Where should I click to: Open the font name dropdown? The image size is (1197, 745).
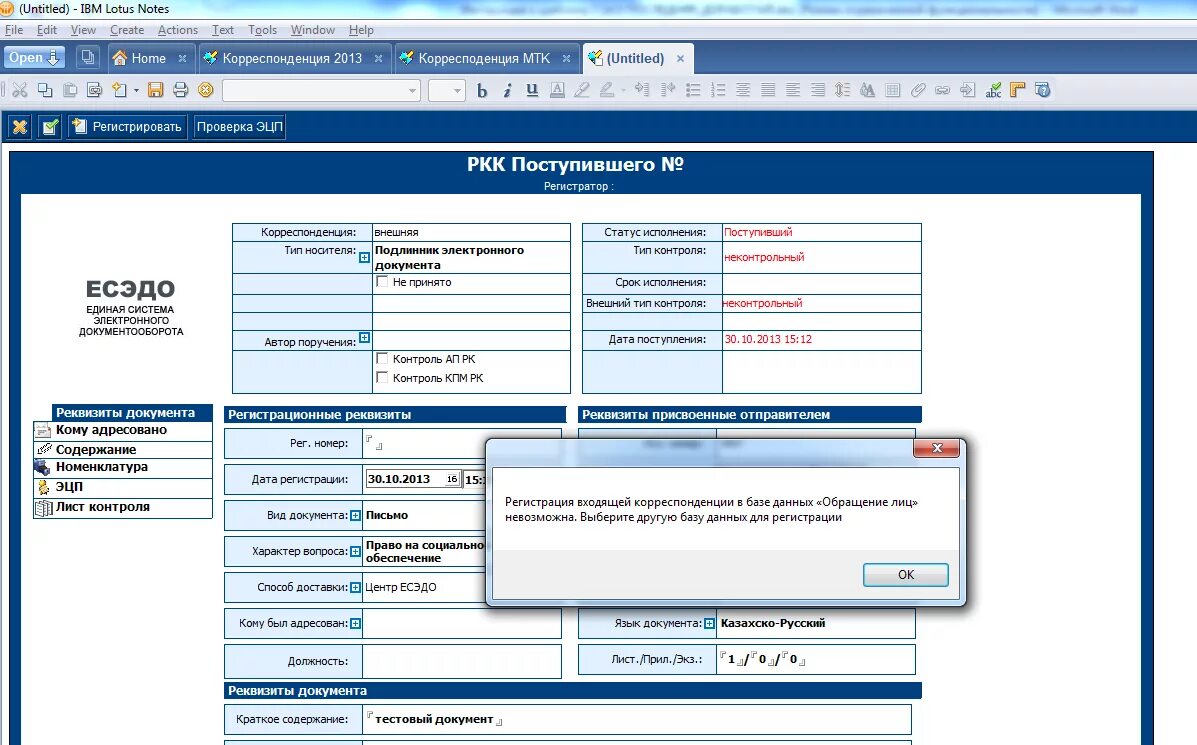pyautogui.click(x=412, y=90)
